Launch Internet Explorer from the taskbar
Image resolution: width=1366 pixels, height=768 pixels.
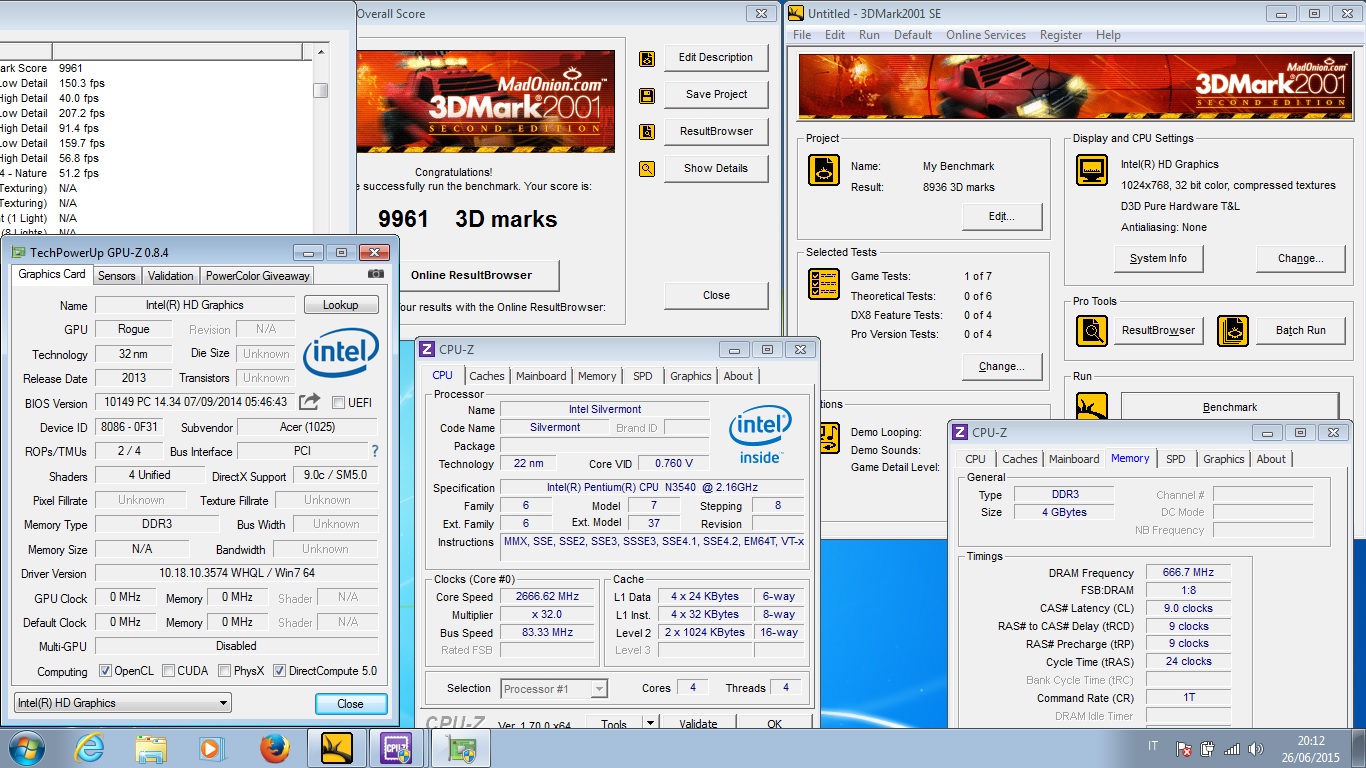(89, 747)
